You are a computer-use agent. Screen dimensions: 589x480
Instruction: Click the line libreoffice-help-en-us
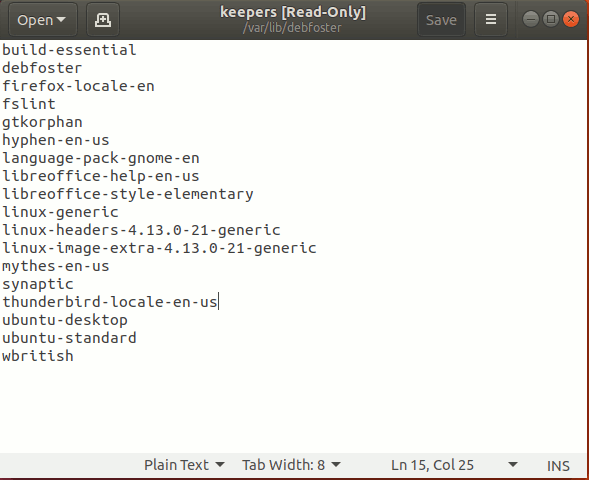point(101,176)
